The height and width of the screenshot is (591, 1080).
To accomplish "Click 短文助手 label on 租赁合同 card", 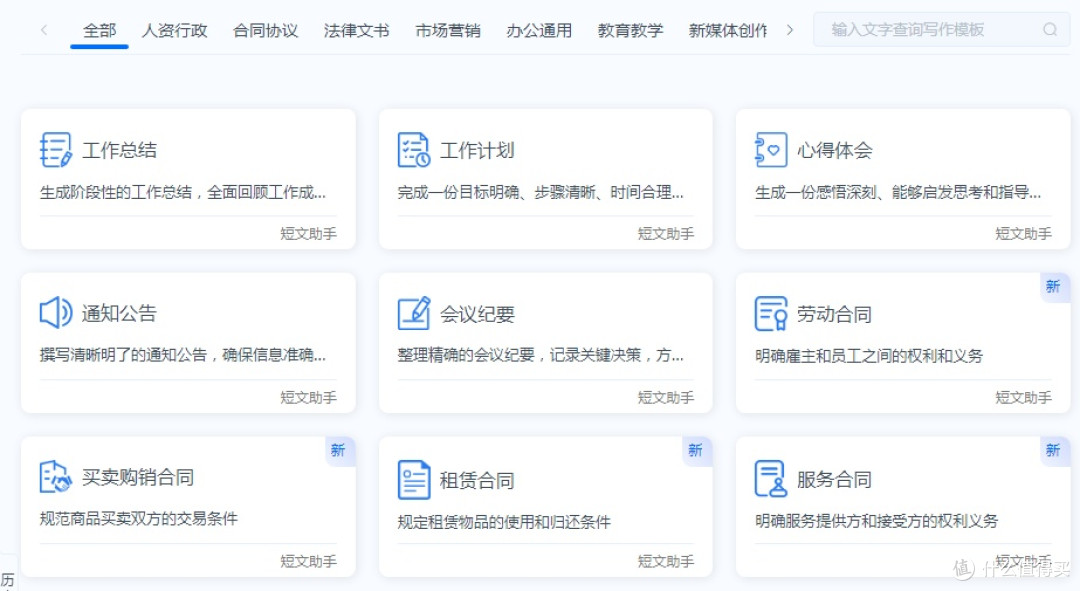I will (x=665, y=561).
